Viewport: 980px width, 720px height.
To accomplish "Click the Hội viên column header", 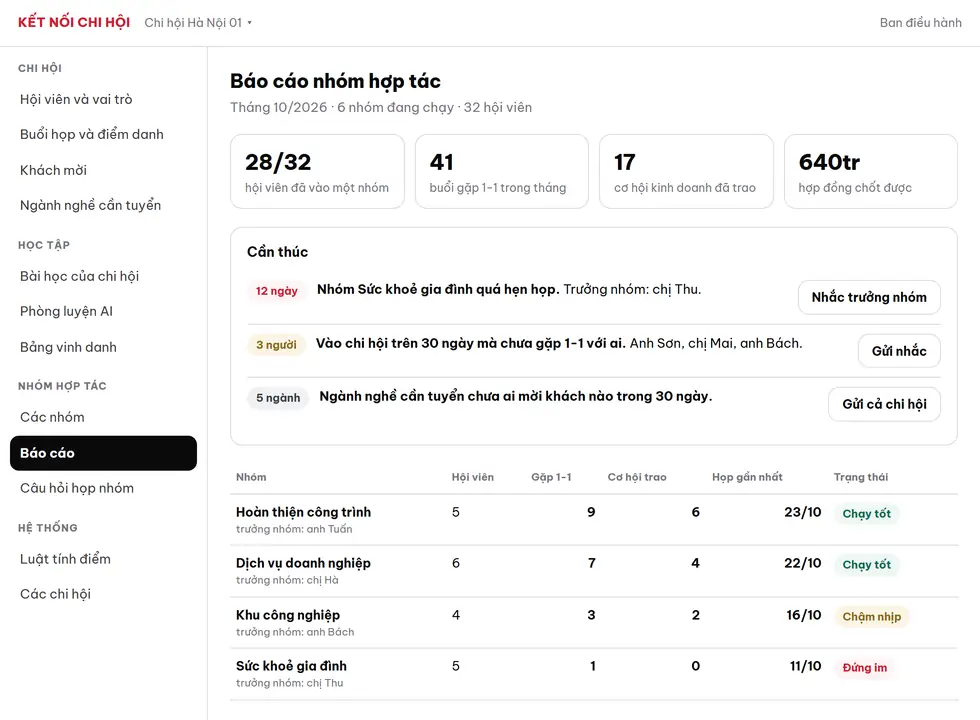I will [472, 477].
